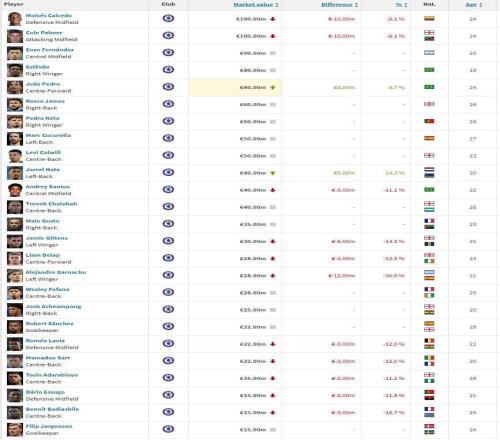This screenshot has width=500, height=440.
Task: Open Alejandro Garnacho's player profile link
Action: (x=56, y=272)
